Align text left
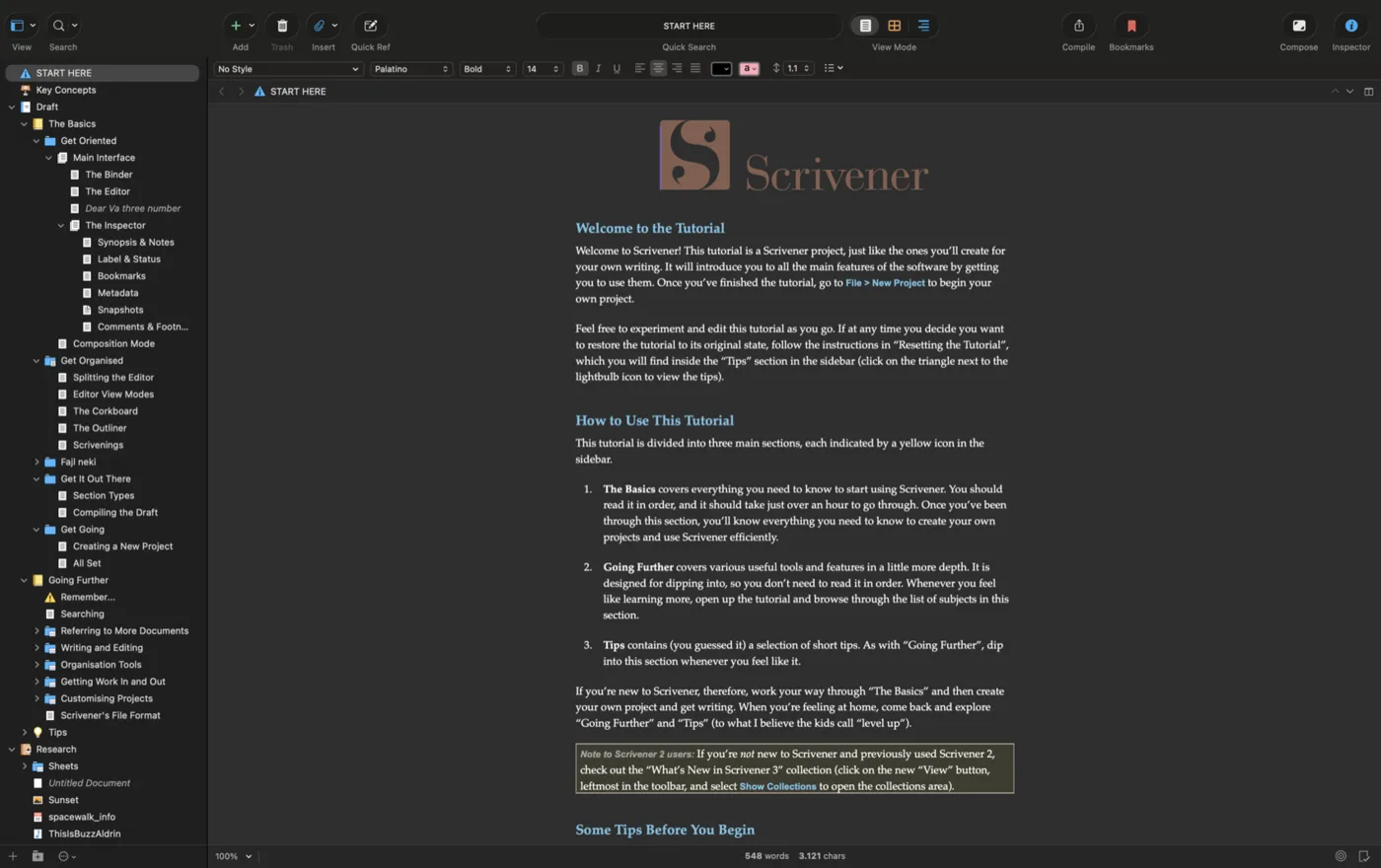1381x868 pixels. (639, 68)
